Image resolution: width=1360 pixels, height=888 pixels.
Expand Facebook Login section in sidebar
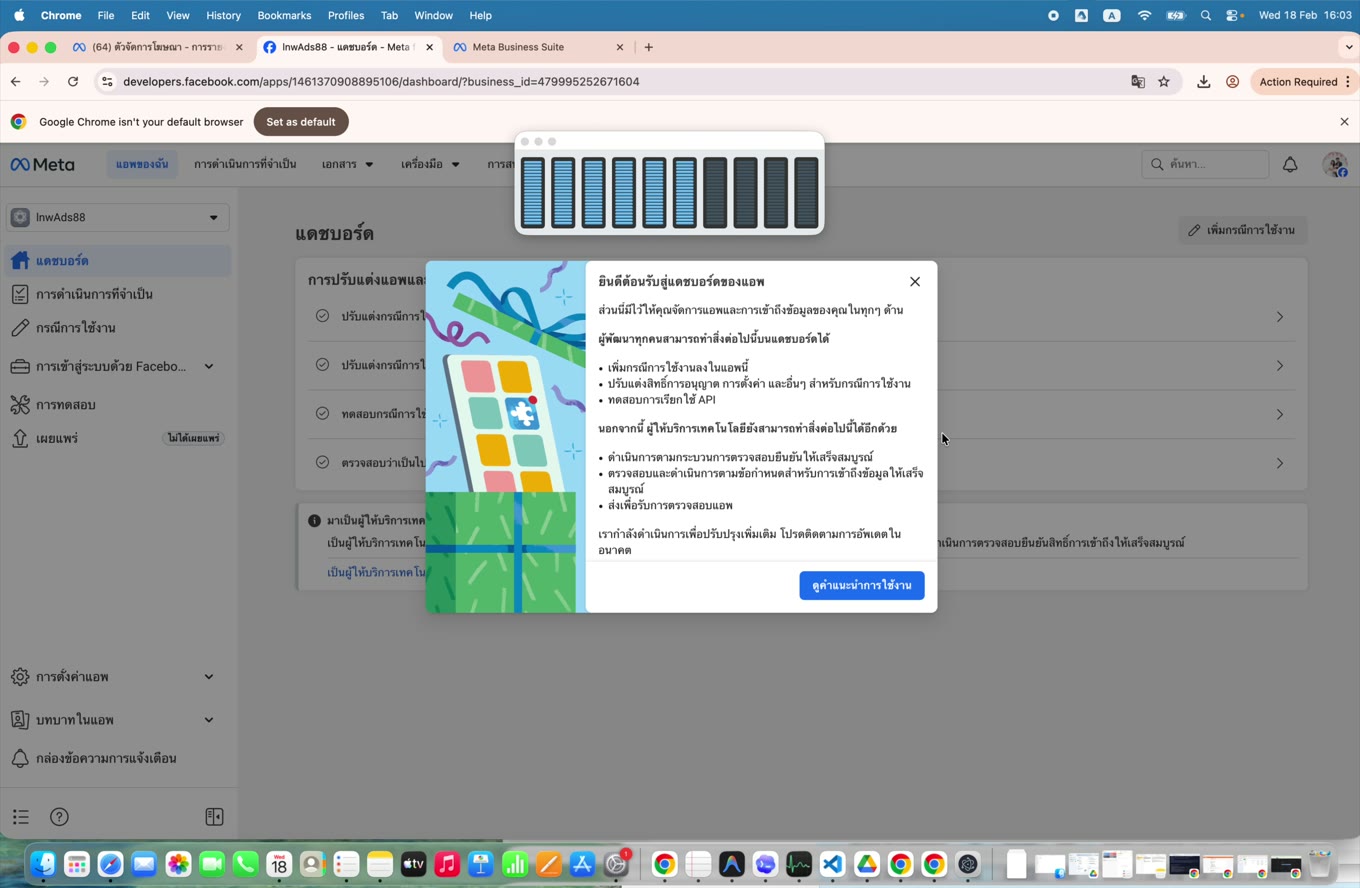pyautogui.click(x=118, y=367)
